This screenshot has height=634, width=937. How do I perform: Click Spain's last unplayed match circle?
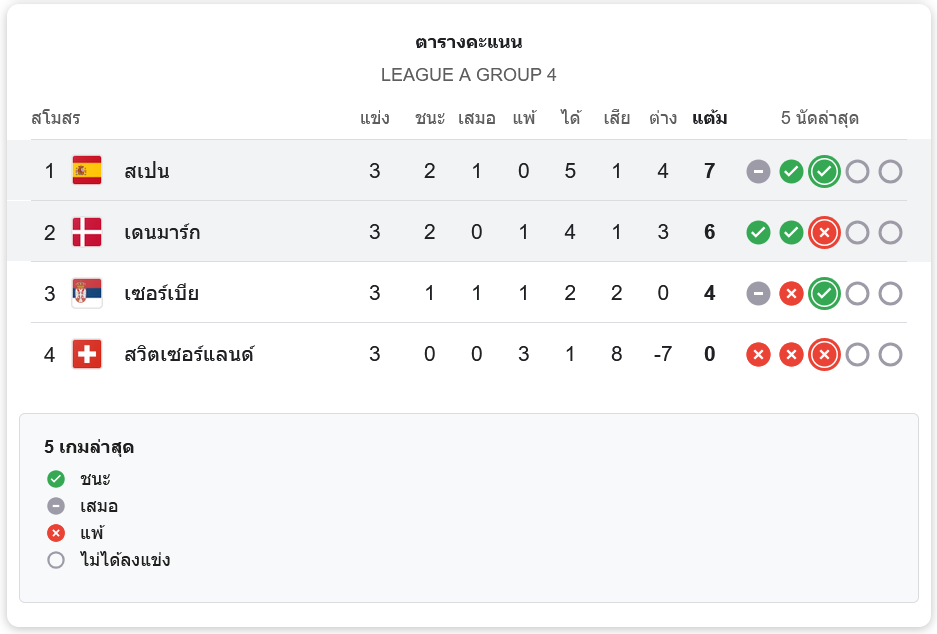coord(890,172)
